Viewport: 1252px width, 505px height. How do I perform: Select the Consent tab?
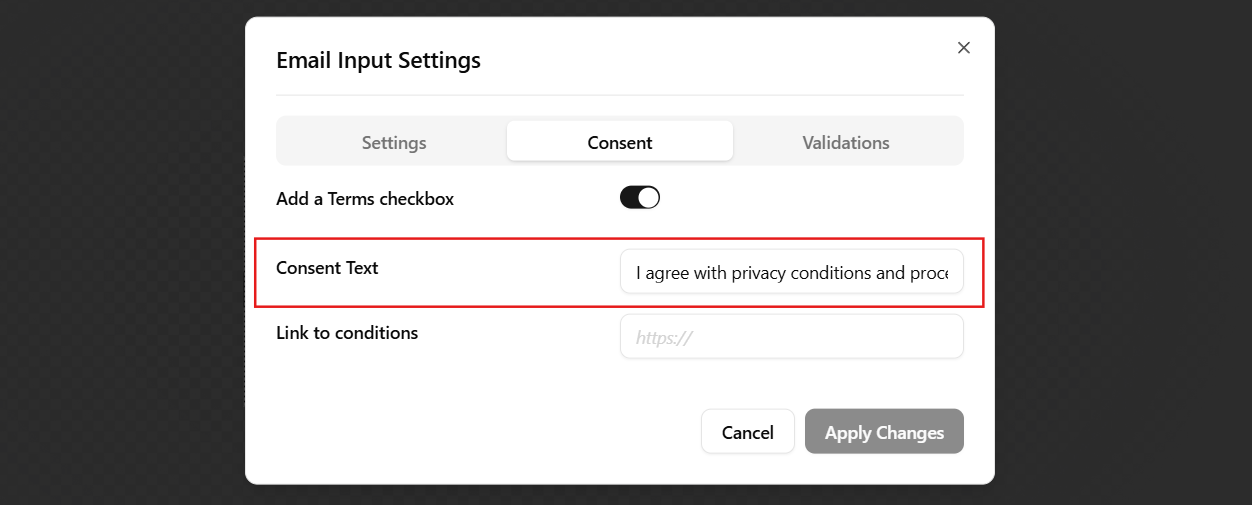619,142
